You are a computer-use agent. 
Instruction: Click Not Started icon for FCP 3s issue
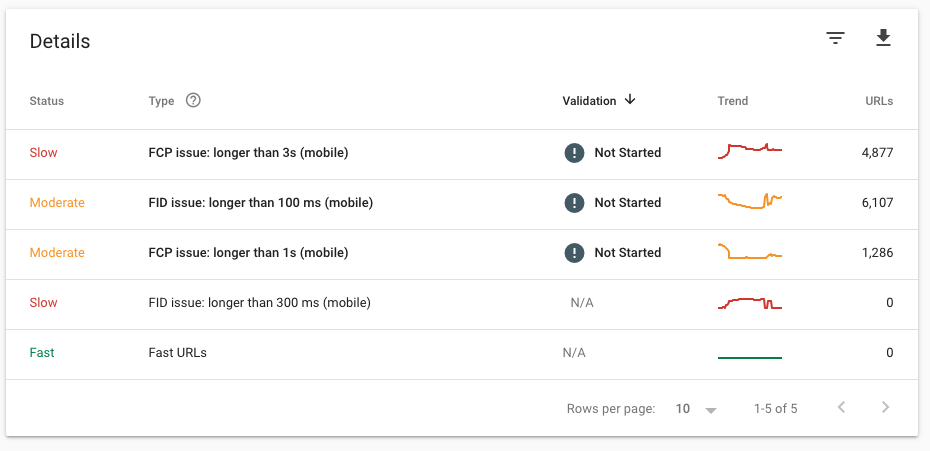(x=574, y=153)
